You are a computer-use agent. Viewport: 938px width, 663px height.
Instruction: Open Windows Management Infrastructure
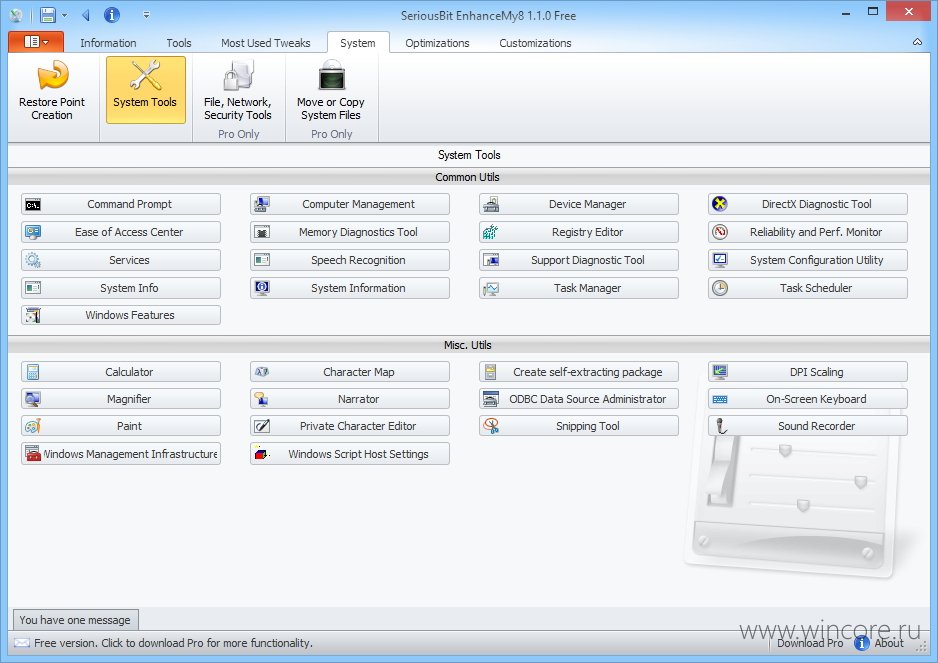click(121, 454)
